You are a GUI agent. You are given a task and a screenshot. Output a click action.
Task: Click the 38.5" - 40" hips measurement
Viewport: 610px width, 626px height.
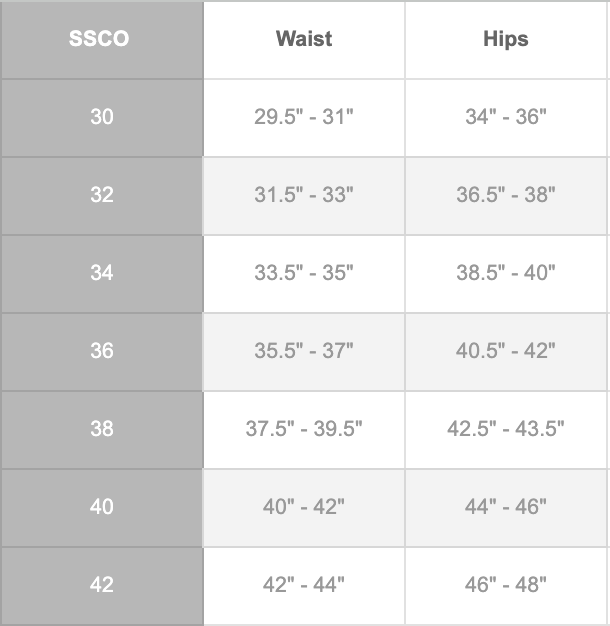505,273
